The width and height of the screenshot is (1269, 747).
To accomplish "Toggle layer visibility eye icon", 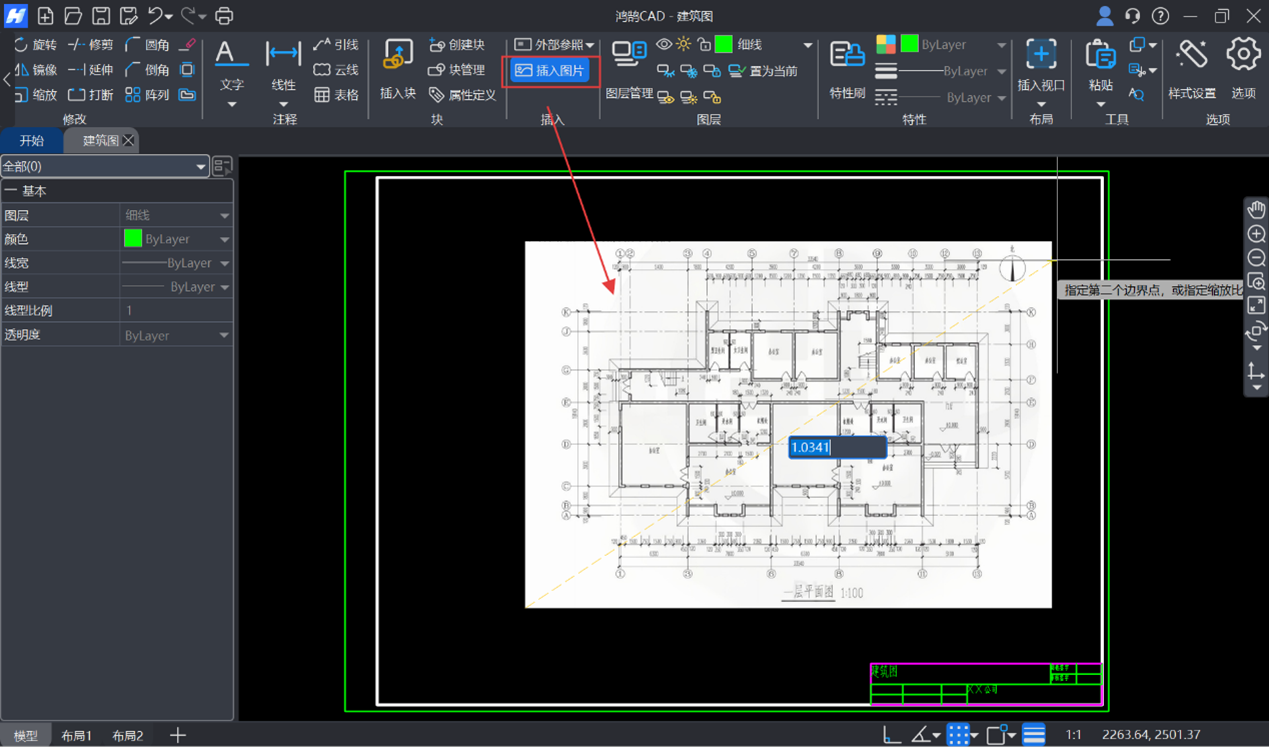I will [x=664, y=45].
